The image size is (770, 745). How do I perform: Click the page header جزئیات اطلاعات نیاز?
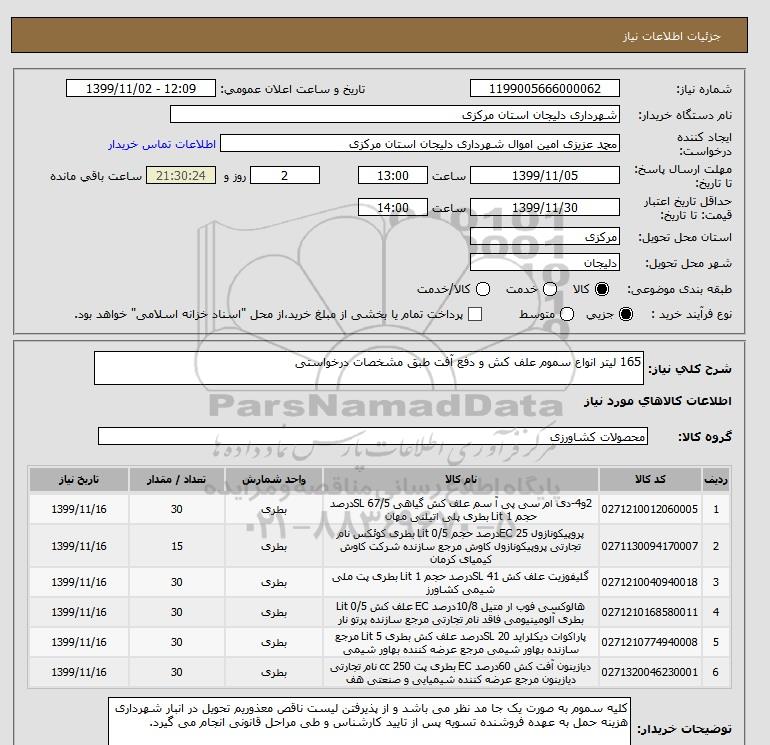672,36
